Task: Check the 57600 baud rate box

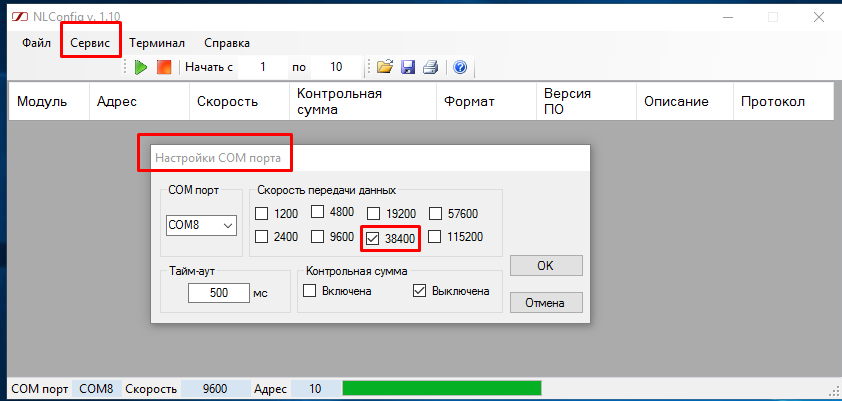Action: (435, 214)
